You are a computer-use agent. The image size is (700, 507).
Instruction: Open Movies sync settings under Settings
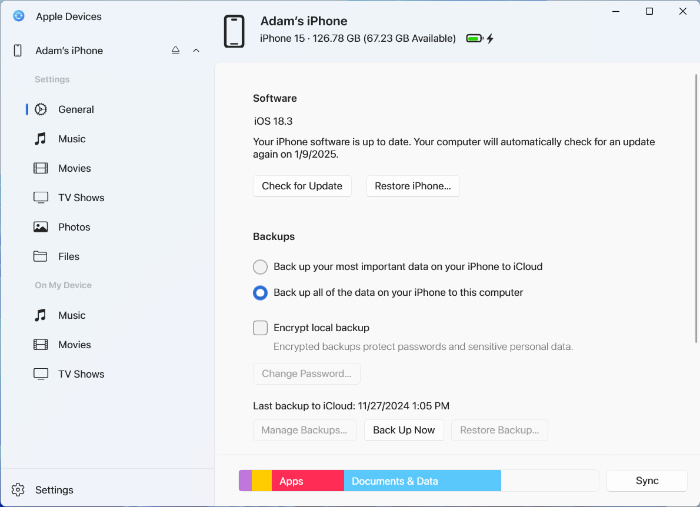point(75,168)
